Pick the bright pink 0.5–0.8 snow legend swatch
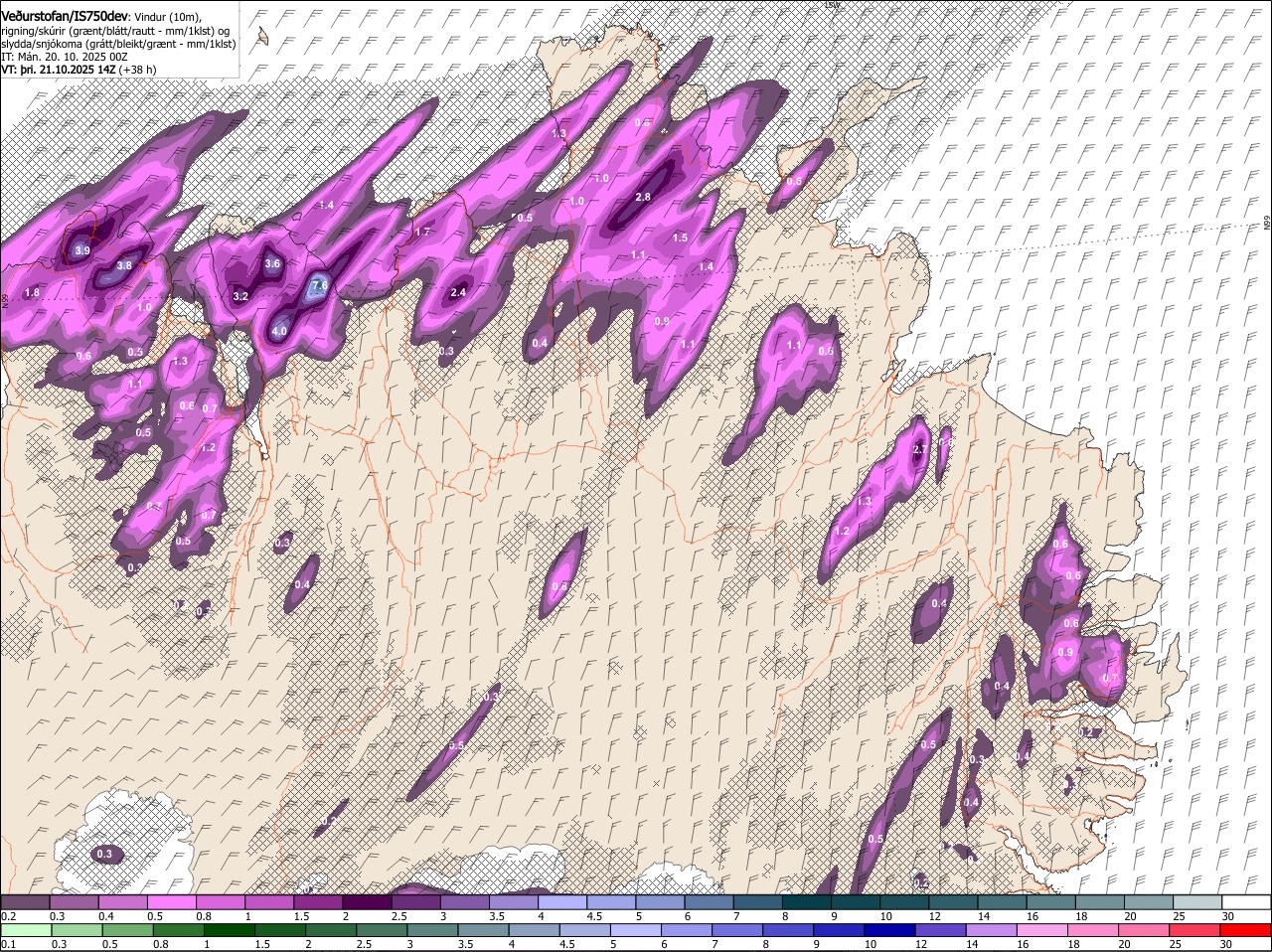This screenshot has height=952, width=1272. [x=173, y=902]
